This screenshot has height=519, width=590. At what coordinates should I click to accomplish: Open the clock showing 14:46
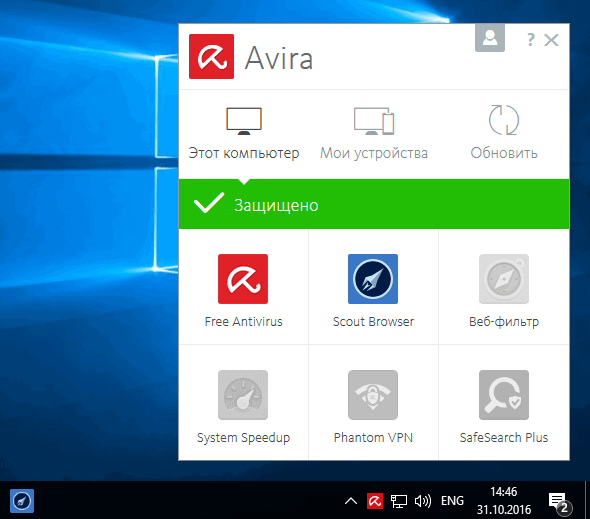(504, 501)
